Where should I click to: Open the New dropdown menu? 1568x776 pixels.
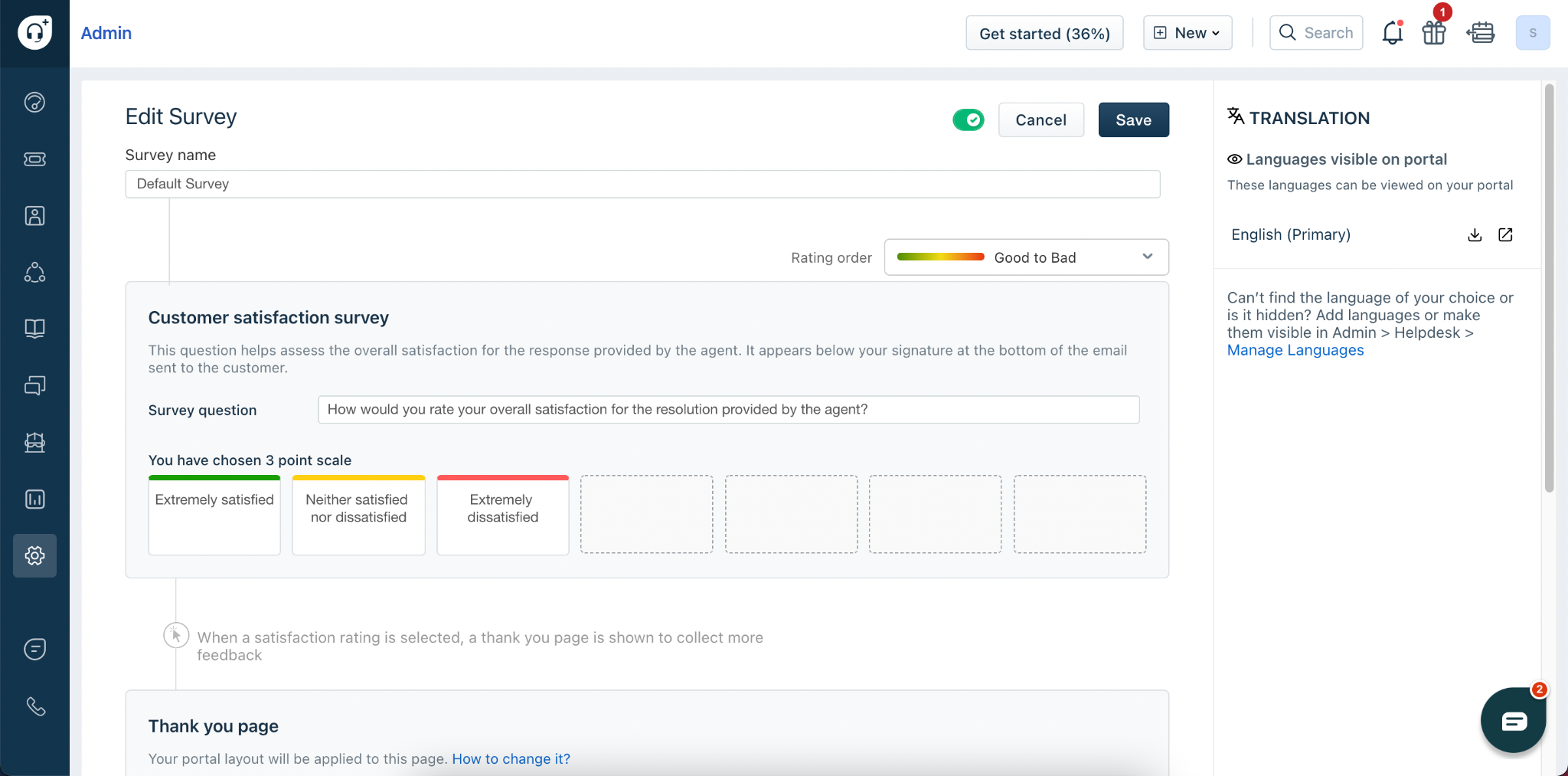point(1187,33)
